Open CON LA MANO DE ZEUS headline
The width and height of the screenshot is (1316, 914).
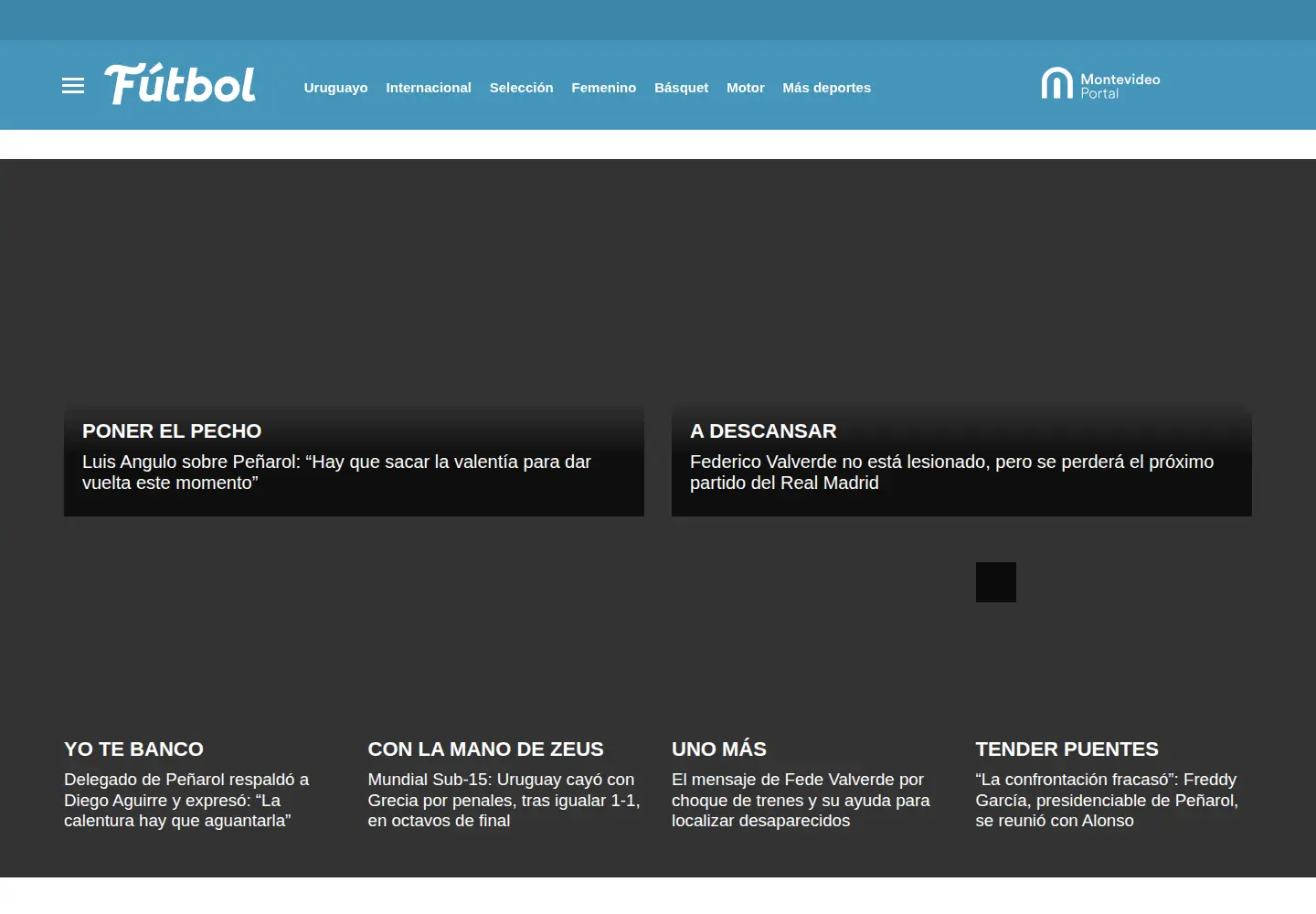pyautogui.click(x=485, y=749)
